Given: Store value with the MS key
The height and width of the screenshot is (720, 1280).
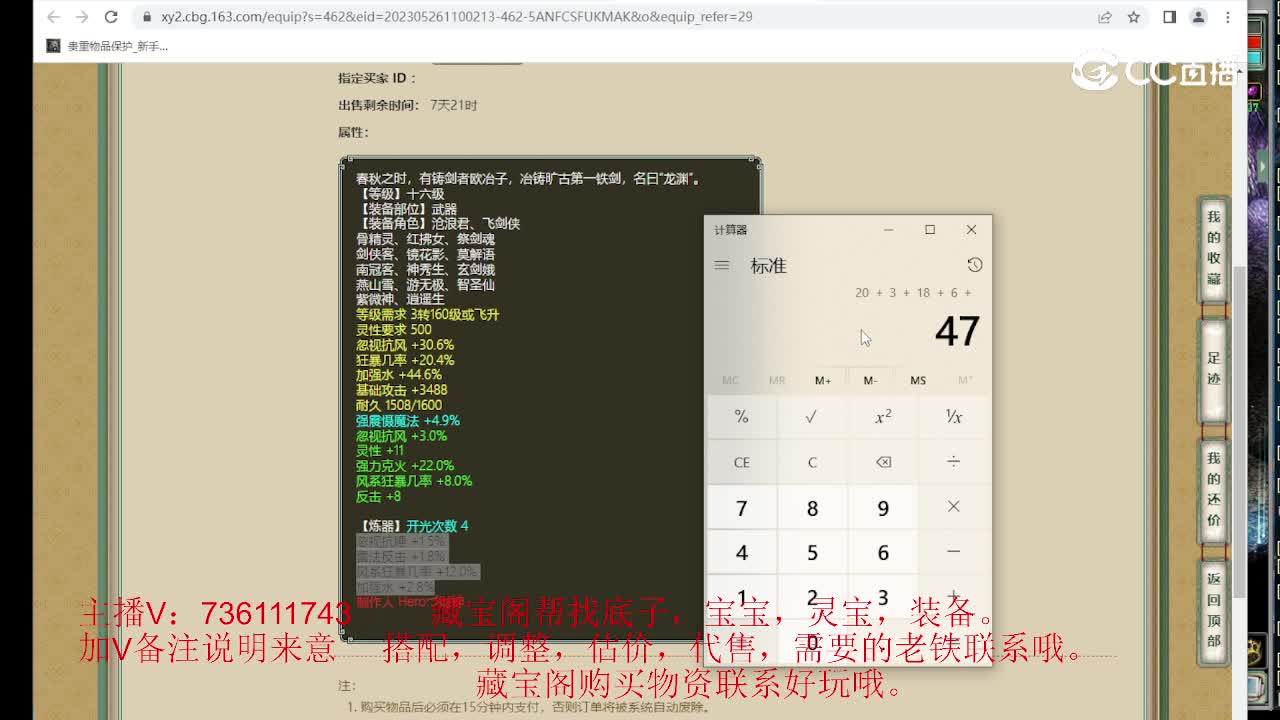Looking at the screenshot, I should click(918, 380).
